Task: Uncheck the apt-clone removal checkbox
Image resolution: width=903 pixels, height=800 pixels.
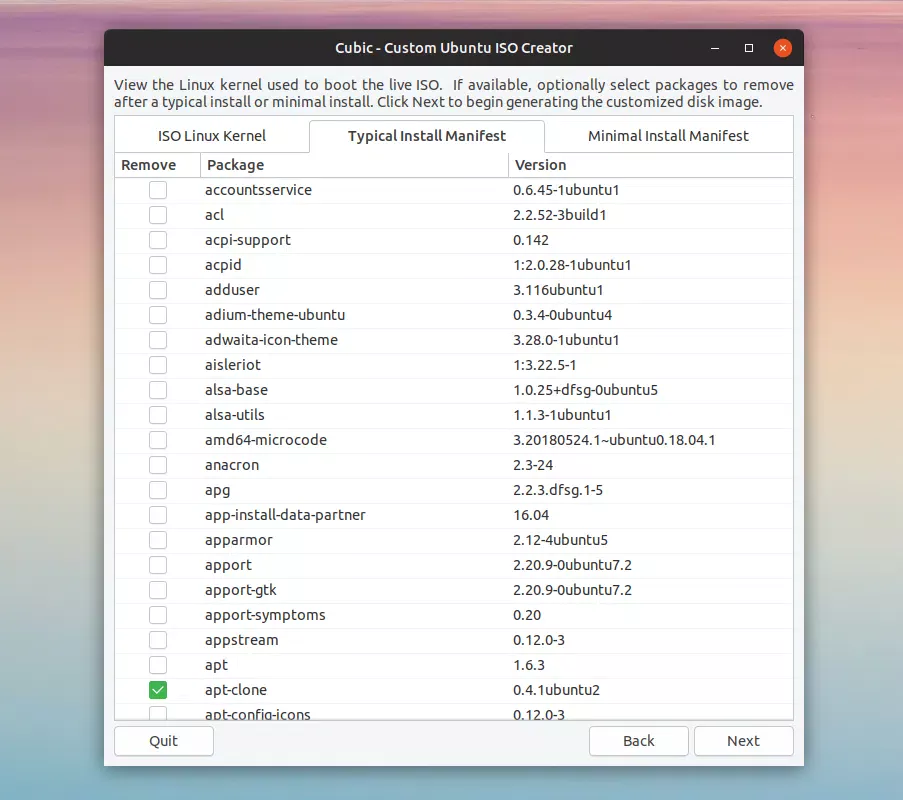Action: tap(157, 690)
